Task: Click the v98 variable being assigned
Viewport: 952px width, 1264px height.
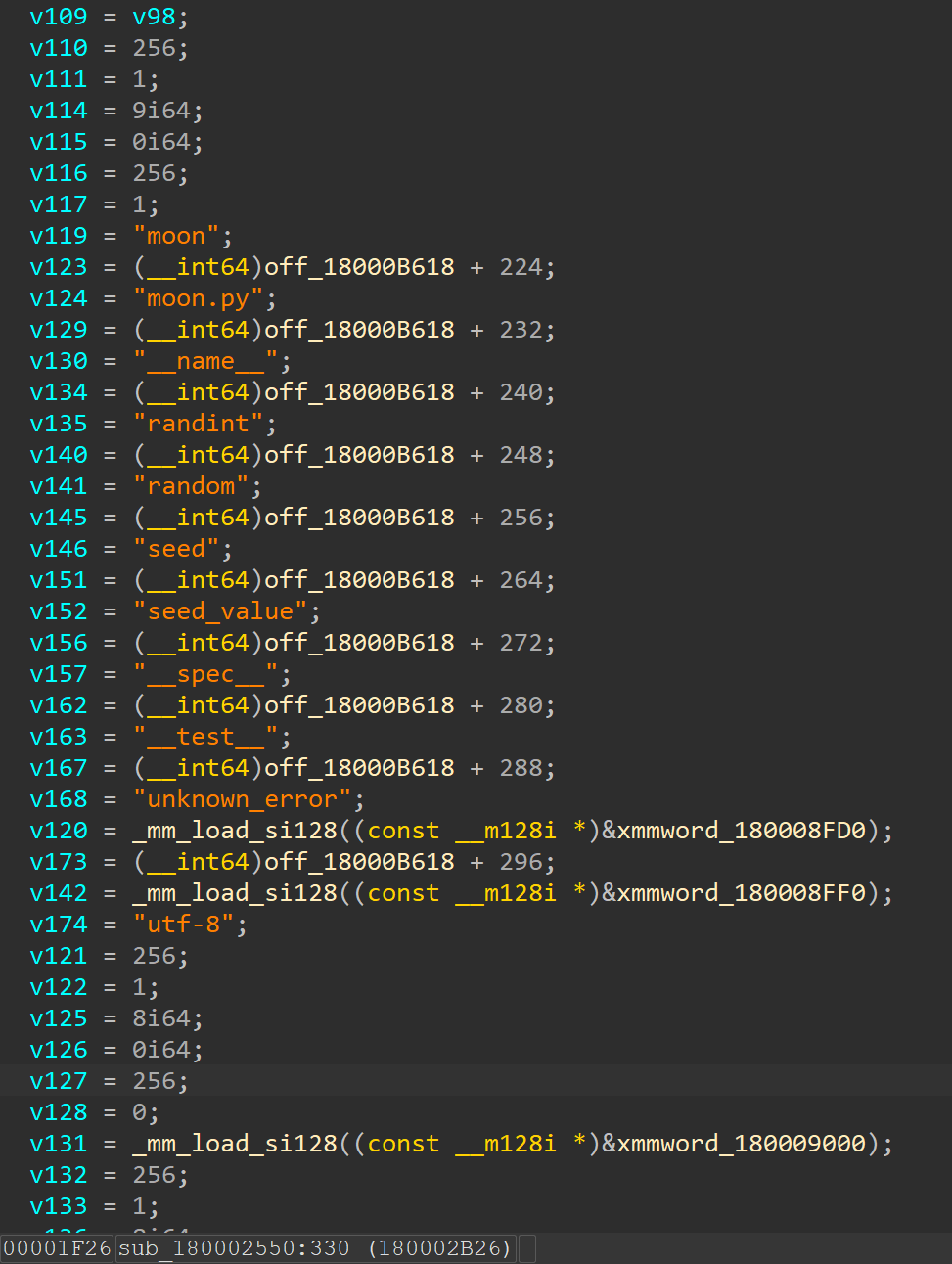Action: [x=154, y=17]
